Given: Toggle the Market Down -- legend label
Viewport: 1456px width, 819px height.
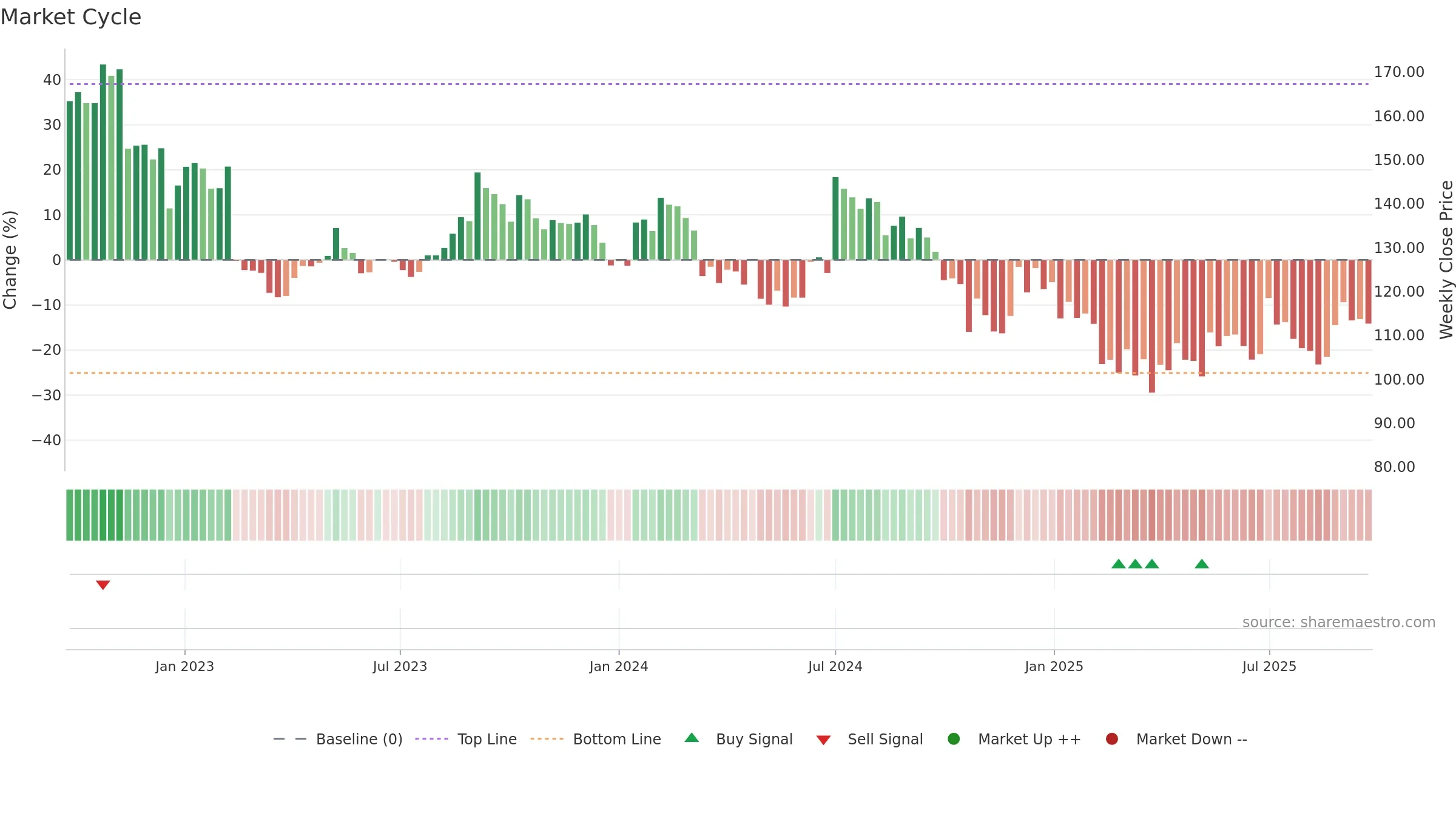Looking at the screenshot, I should 1191,739.
